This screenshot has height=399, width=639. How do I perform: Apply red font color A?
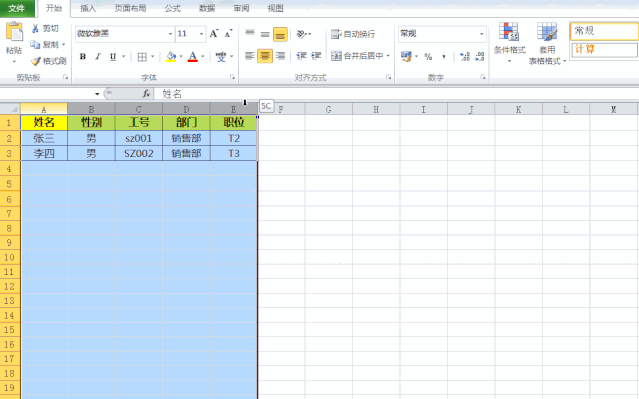click(193, 57)
